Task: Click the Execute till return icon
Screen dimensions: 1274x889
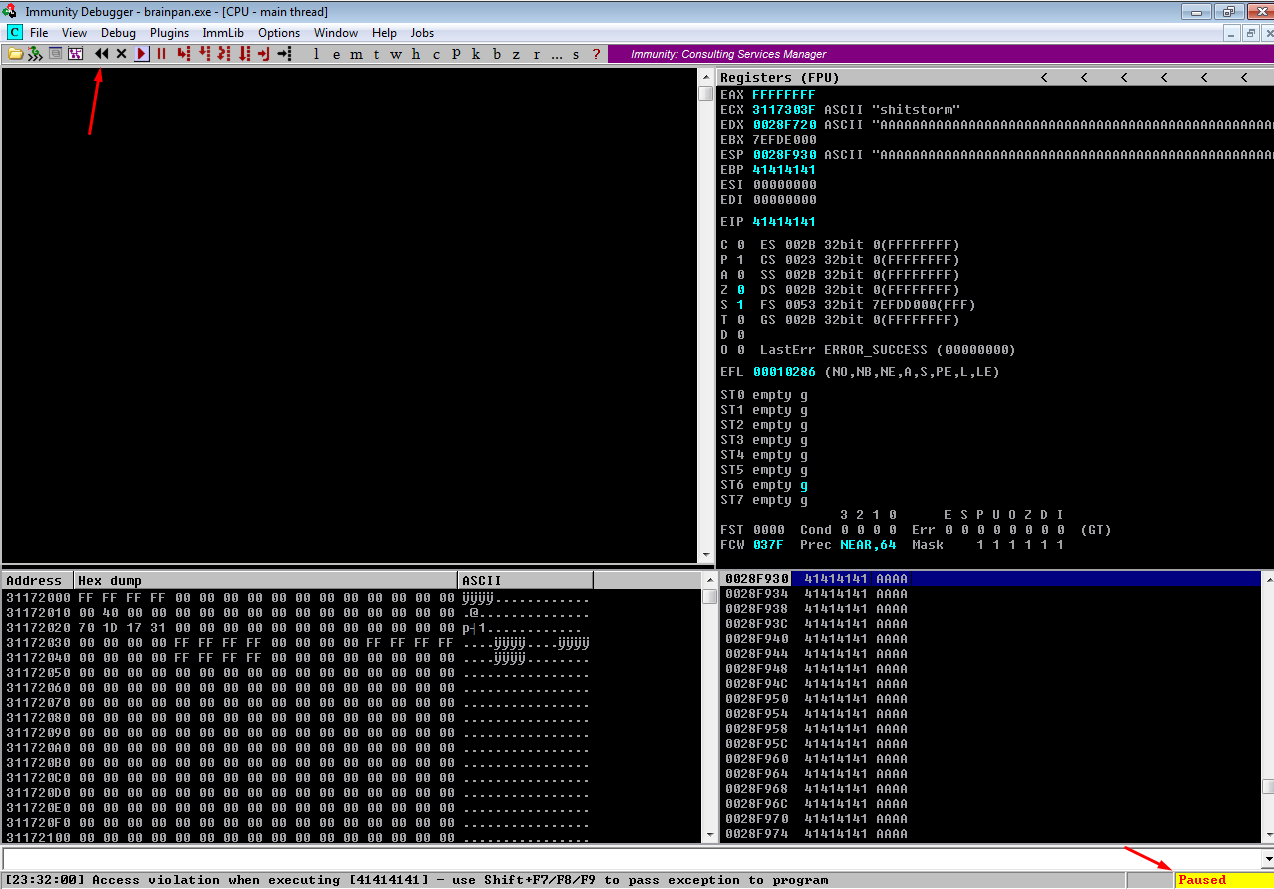Action: click(263, 54)
